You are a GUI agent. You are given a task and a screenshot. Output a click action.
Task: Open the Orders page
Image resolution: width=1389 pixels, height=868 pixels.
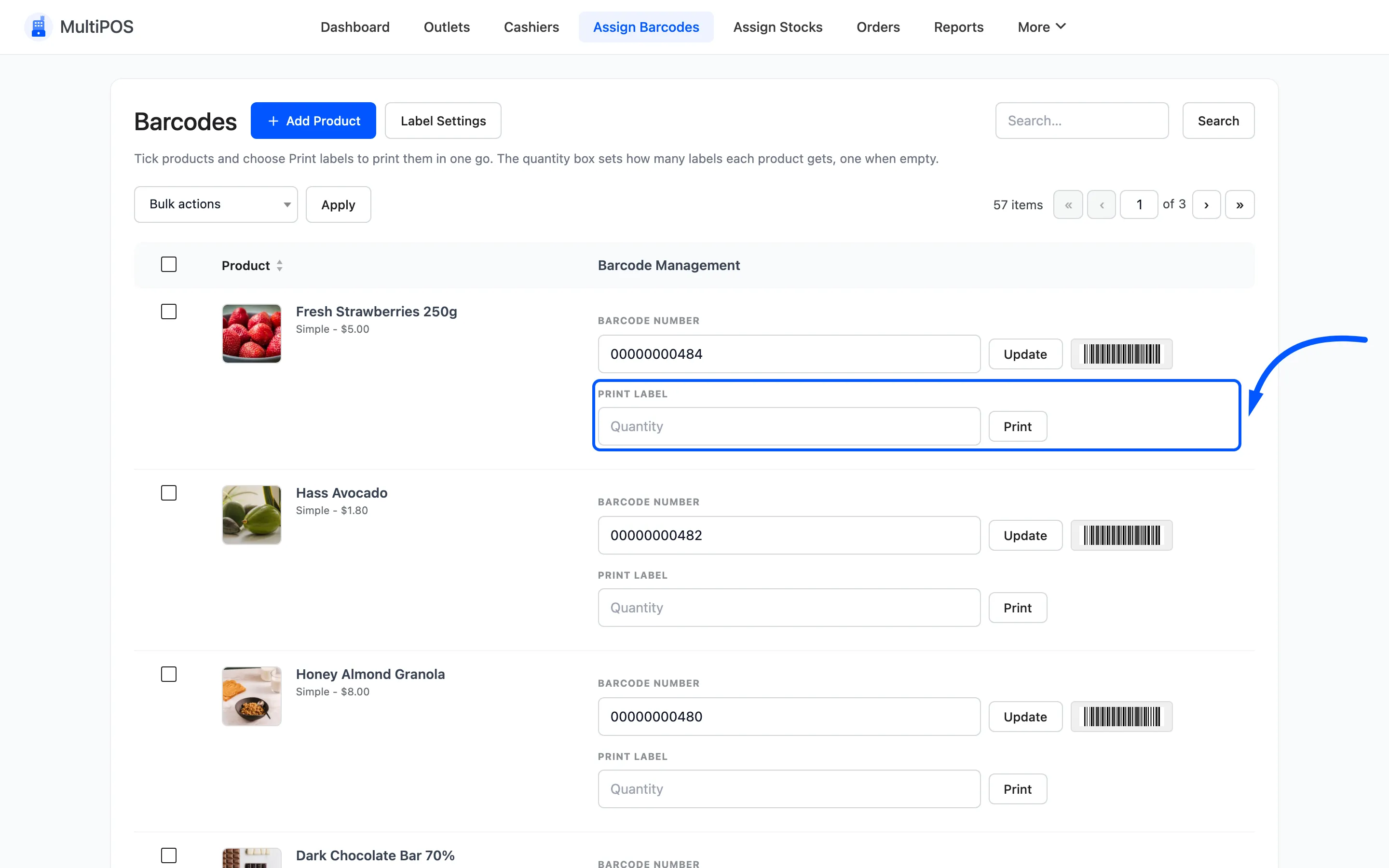(878, 27)
